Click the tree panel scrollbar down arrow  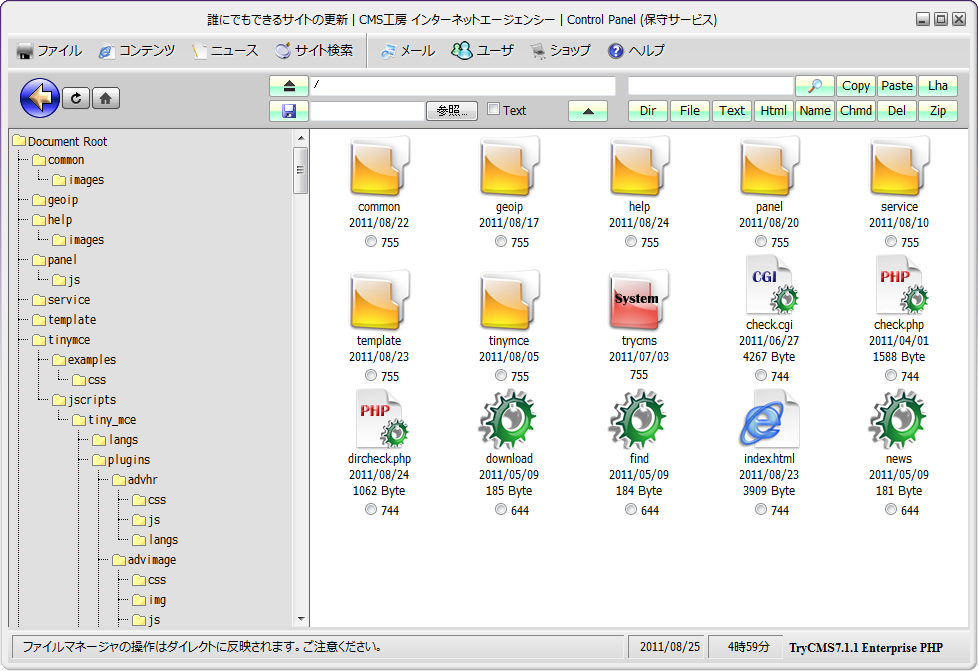pyautogui.click(x=300, y=619)
